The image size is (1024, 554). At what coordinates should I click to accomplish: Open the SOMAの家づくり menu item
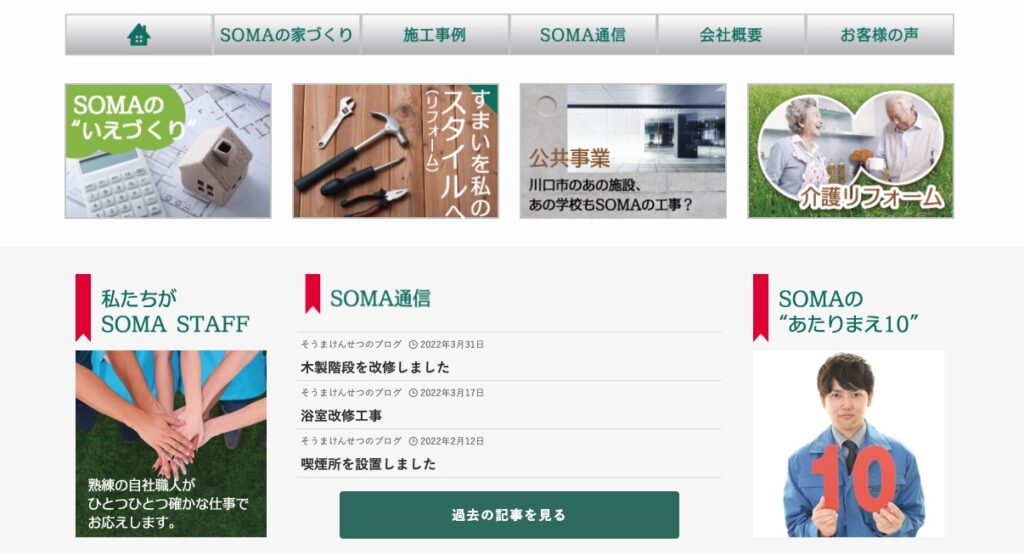click(287, 35)
